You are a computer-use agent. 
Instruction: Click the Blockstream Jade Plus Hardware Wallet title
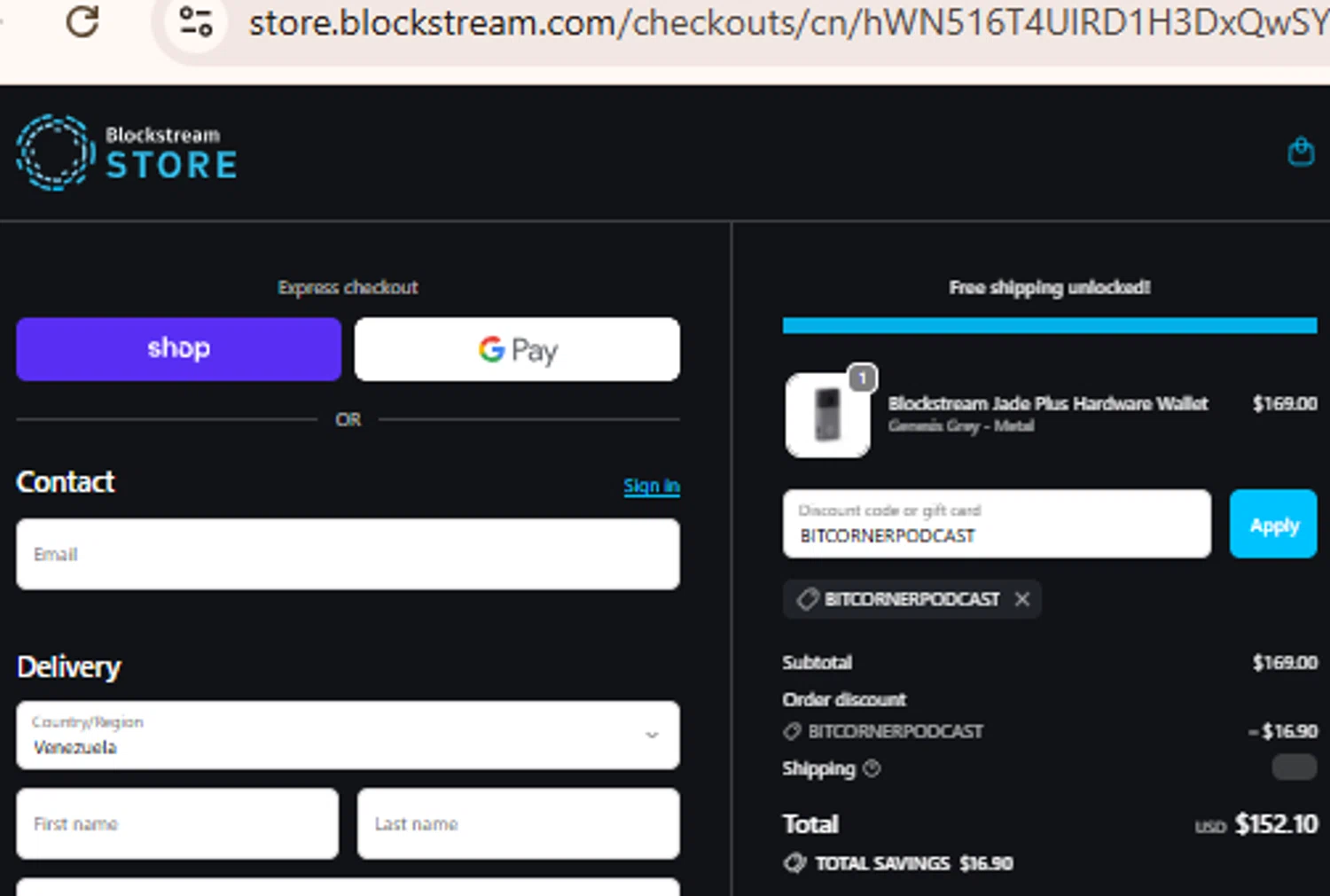click(1048, 403)
